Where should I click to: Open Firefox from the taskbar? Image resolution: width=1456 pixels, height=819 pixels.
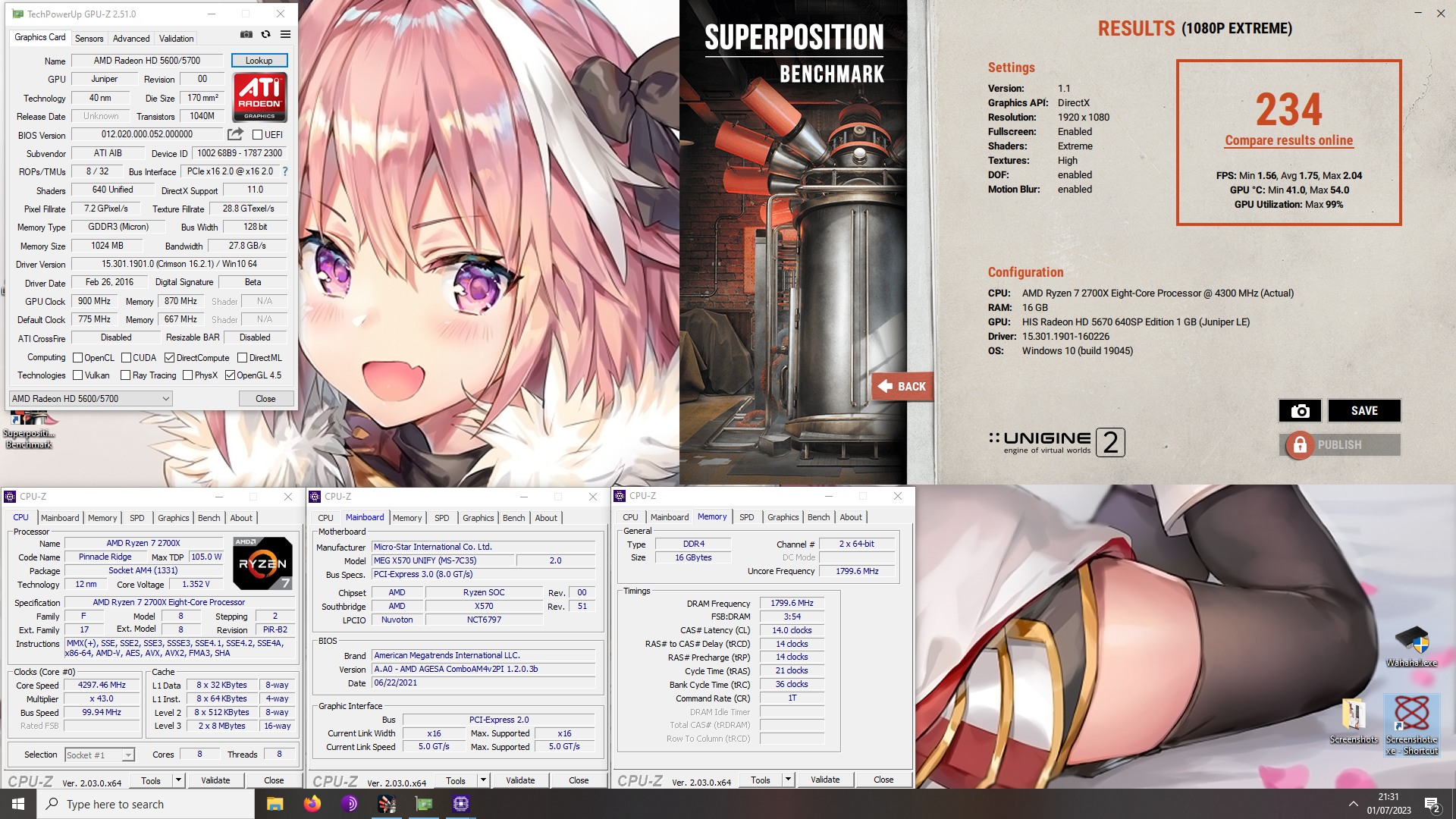point(312,804)
